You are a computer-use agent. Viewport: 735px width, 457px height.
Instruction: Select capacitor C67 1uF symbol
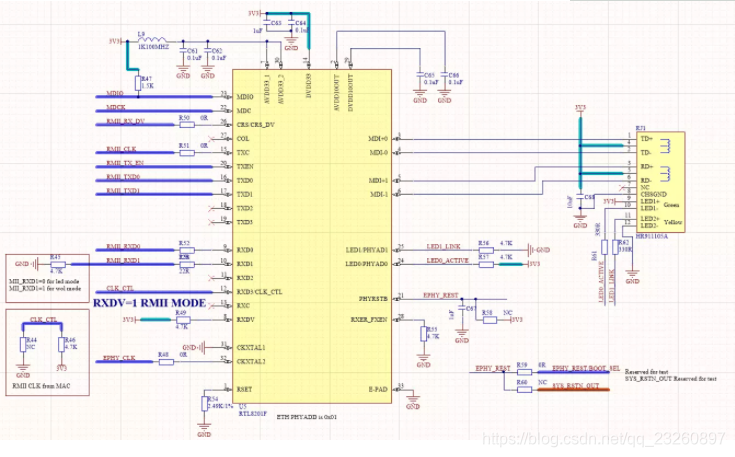pos(462,308)
